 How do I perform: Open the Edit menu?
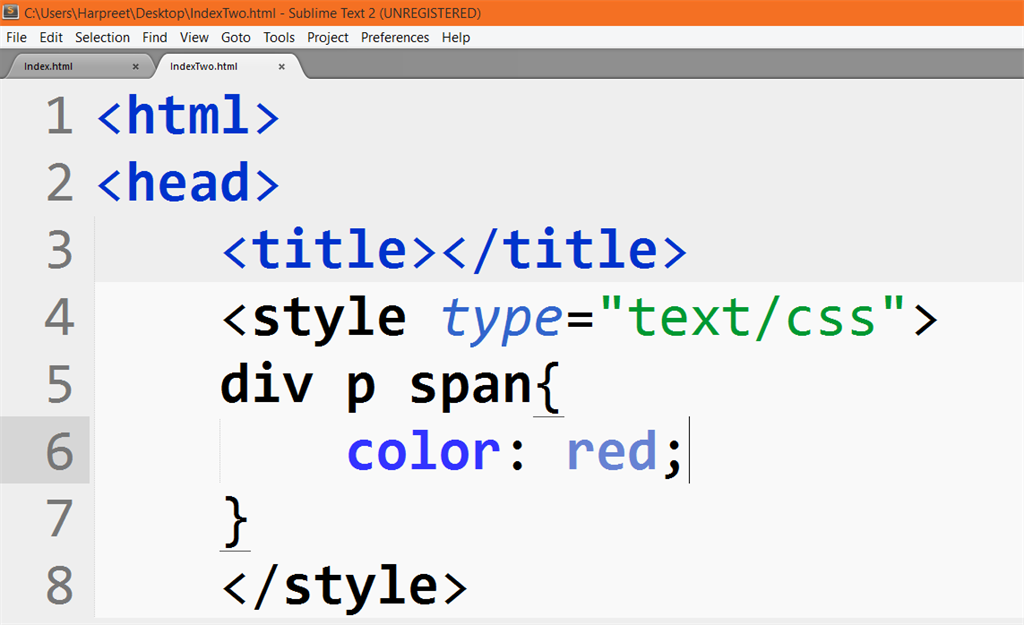pos(50,37)
